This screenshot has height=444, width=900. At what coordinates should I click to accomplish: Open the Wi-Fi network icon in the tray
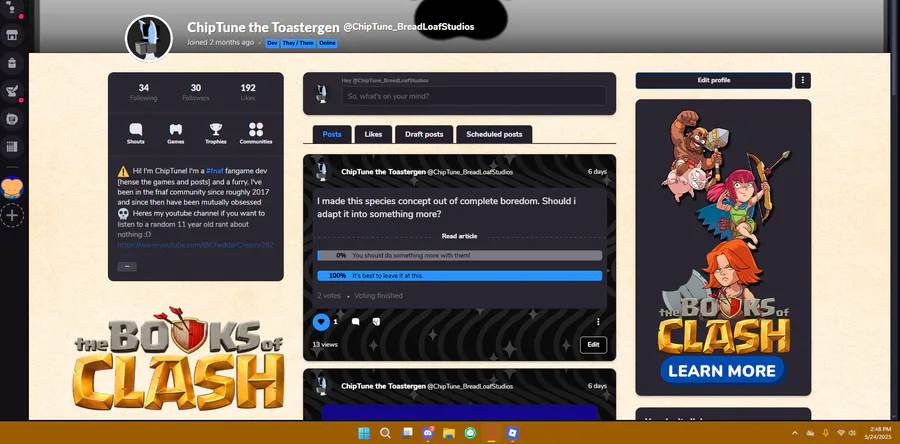841,433
